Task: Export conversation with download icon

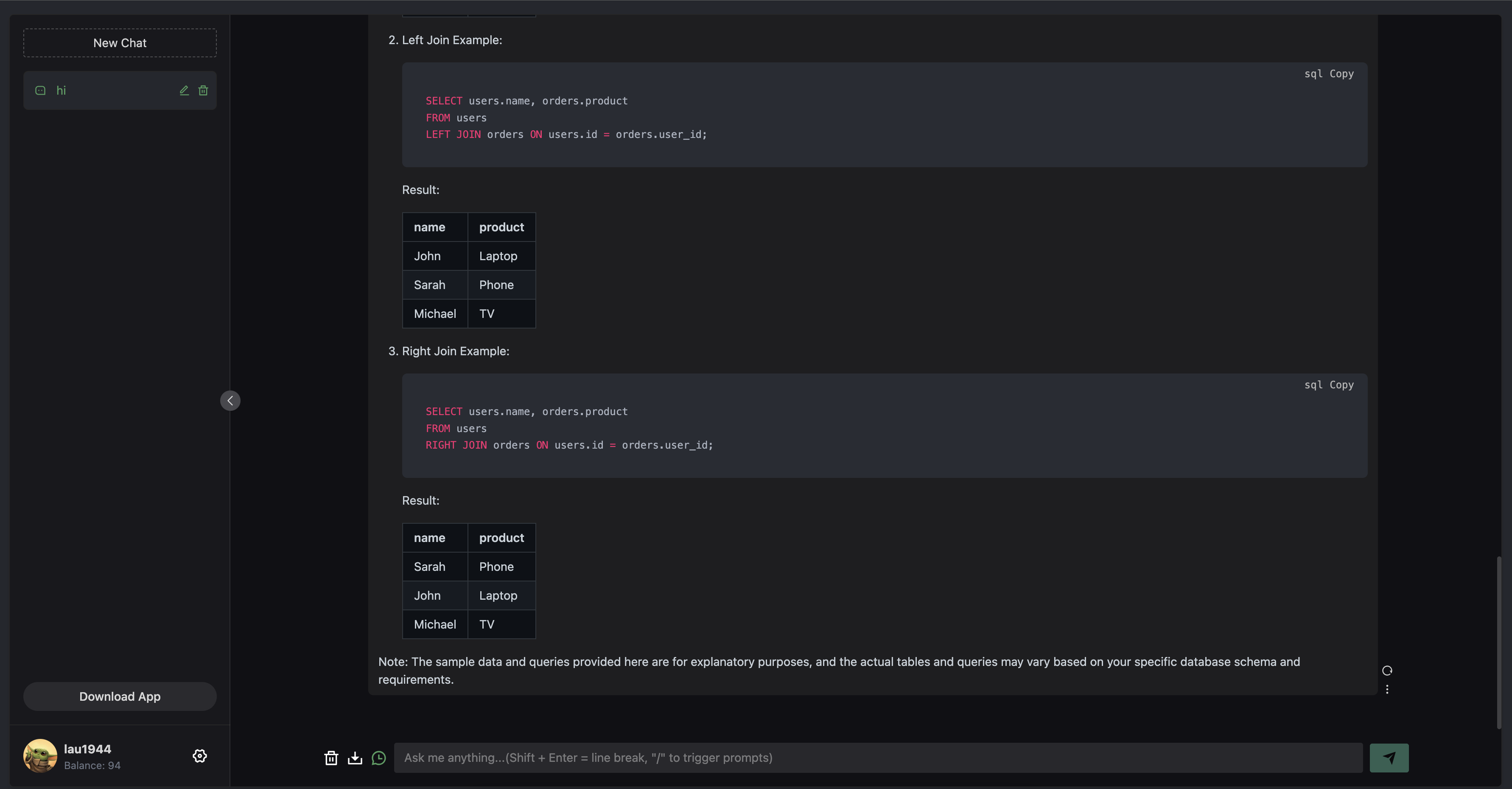Action: click(x=355, y=758)
